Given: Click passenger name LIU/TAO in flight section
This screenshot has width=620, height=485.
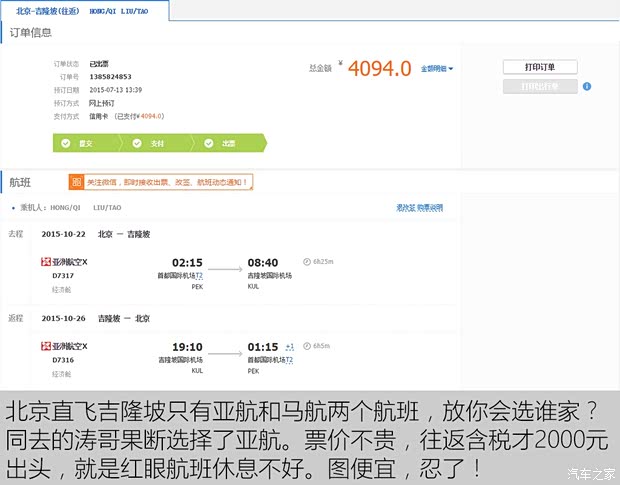Looking at the screenshot, I should (107, 208).
